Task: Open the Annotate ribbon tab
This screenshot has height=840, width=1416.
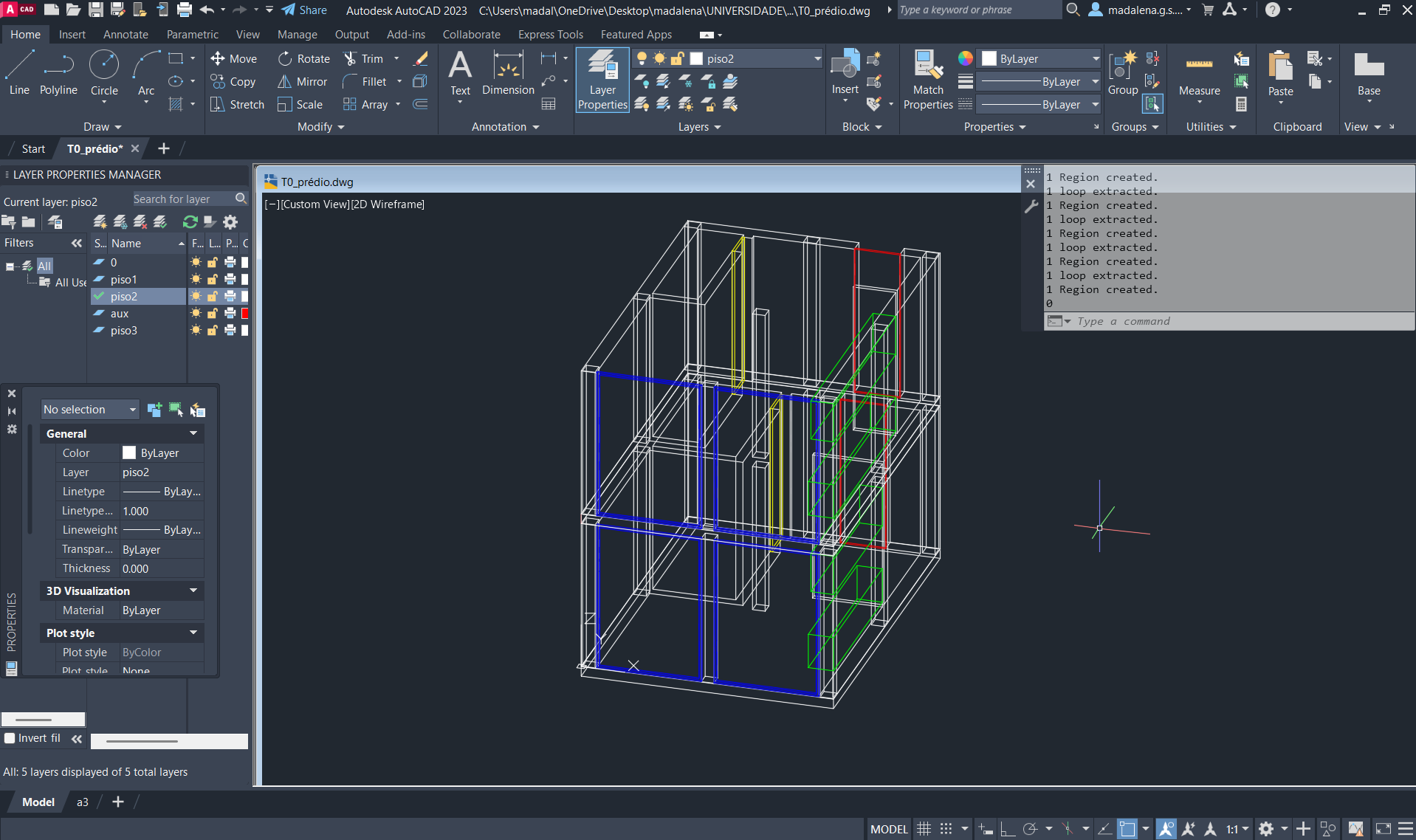Action: pos(126,35)
